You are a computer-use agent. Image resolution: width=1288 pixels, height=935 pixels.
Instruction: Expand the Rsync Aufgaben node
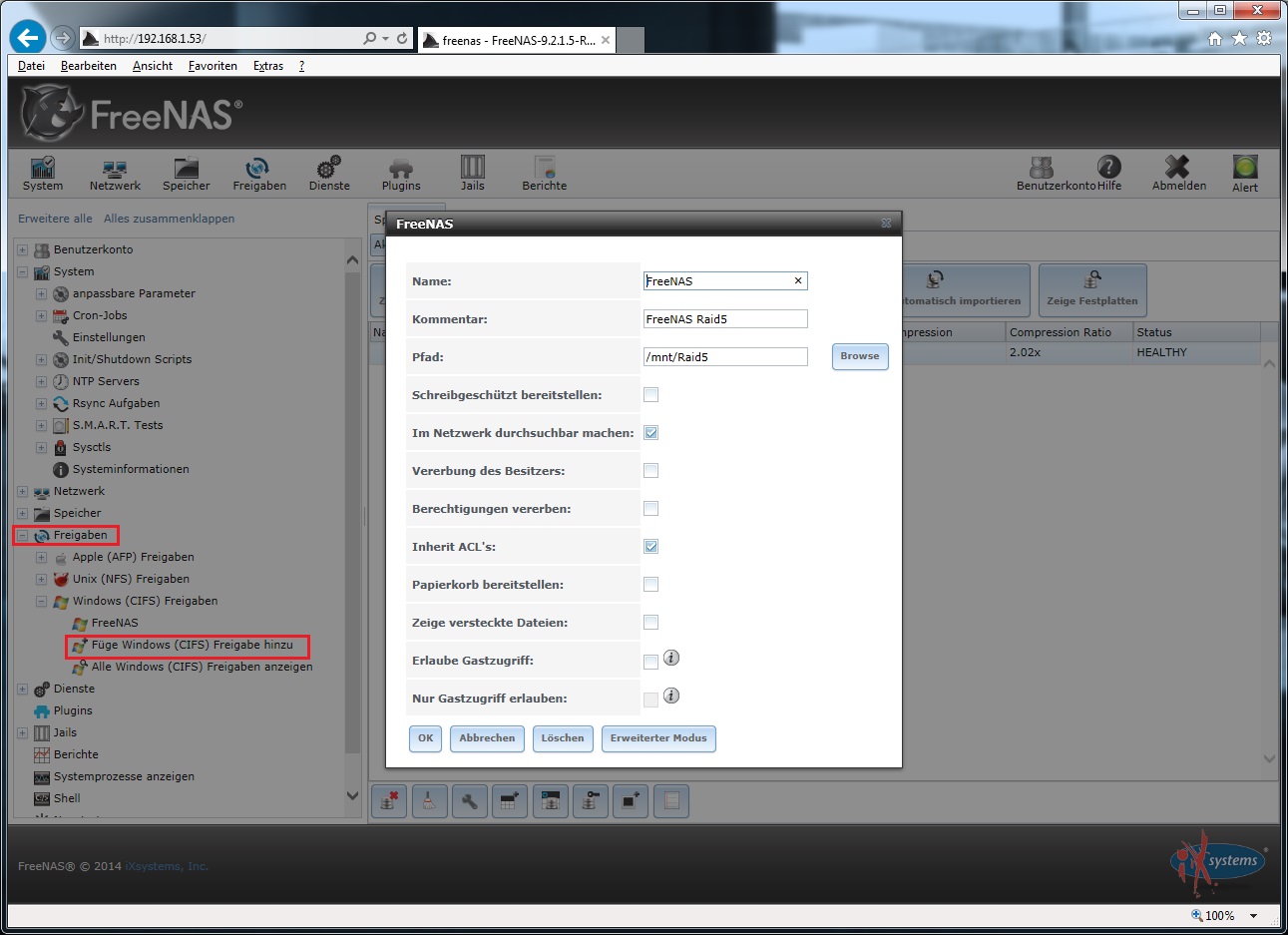pos(41,403)
